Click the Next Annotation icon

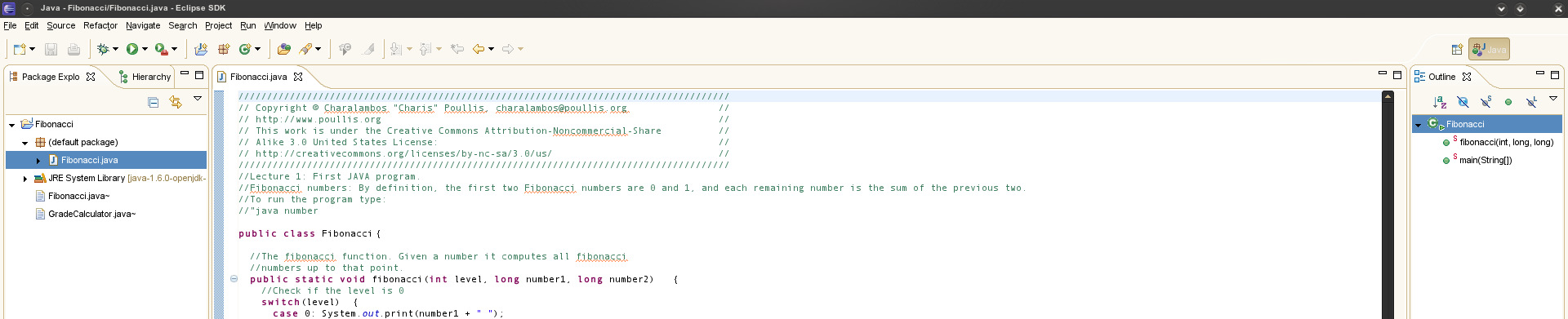[x=397, y=49]
